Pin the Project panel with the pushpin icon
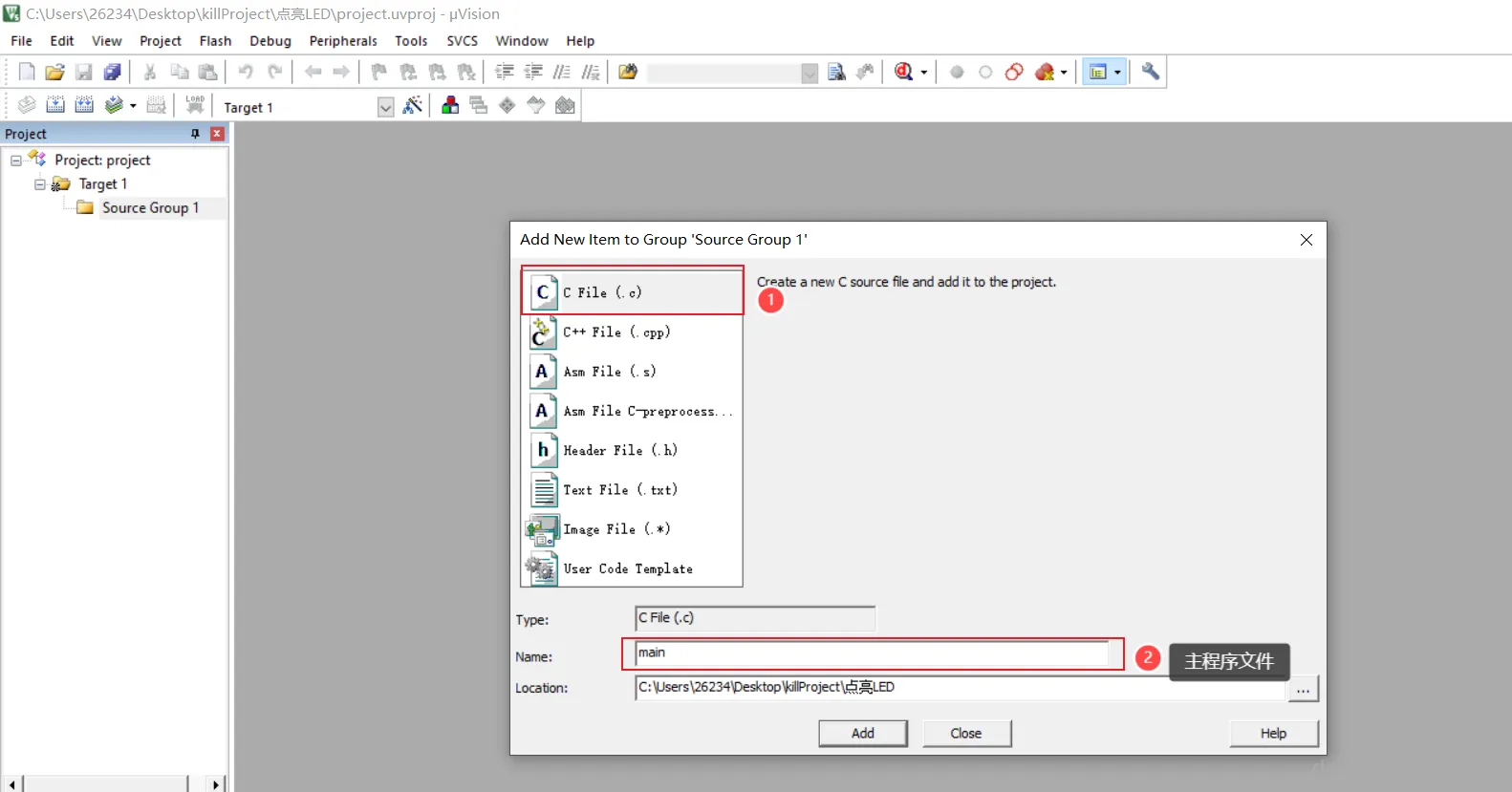The image size is (1512, 792). [x=196, y=134]
